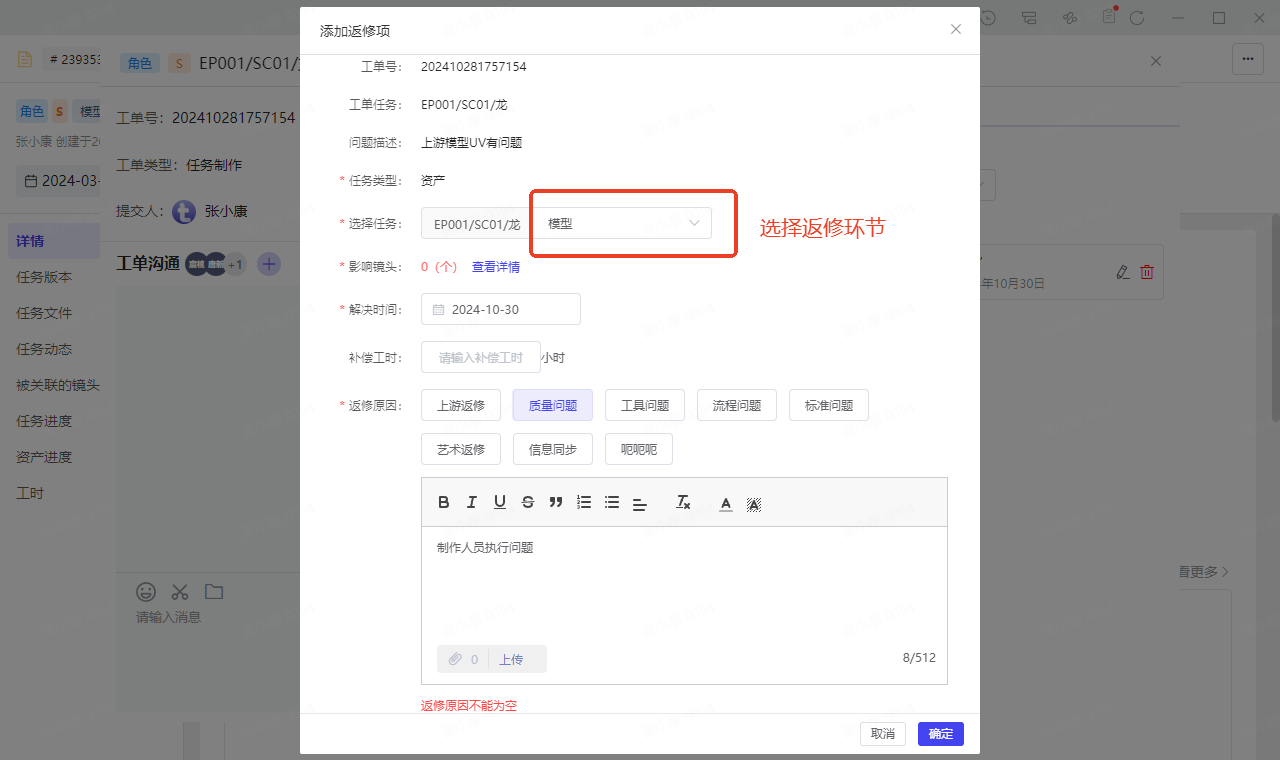
Task: Insert a numbered list
Action: [584, 502]
